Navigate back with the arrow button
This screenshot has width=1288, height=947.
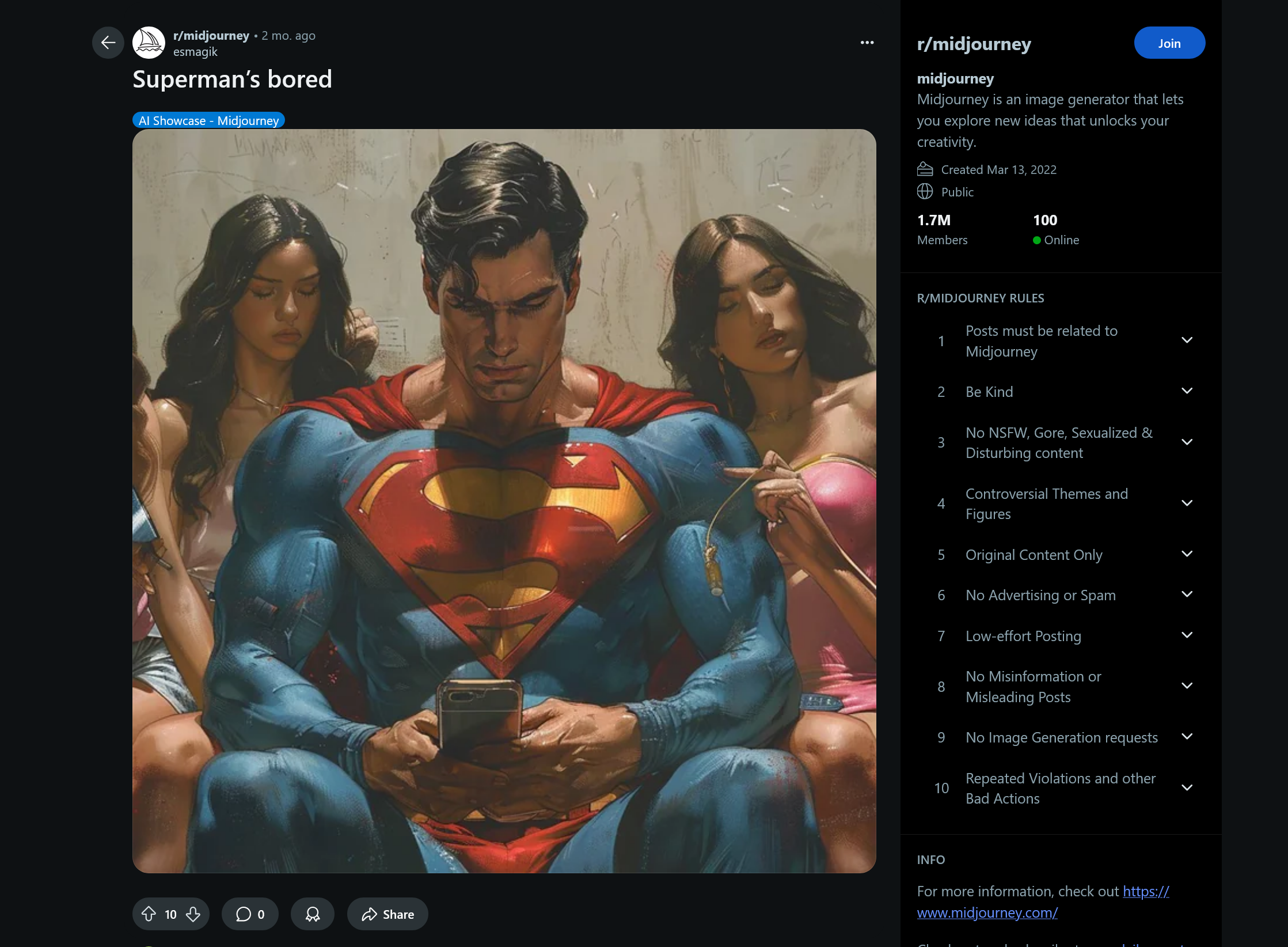point(108,42)
